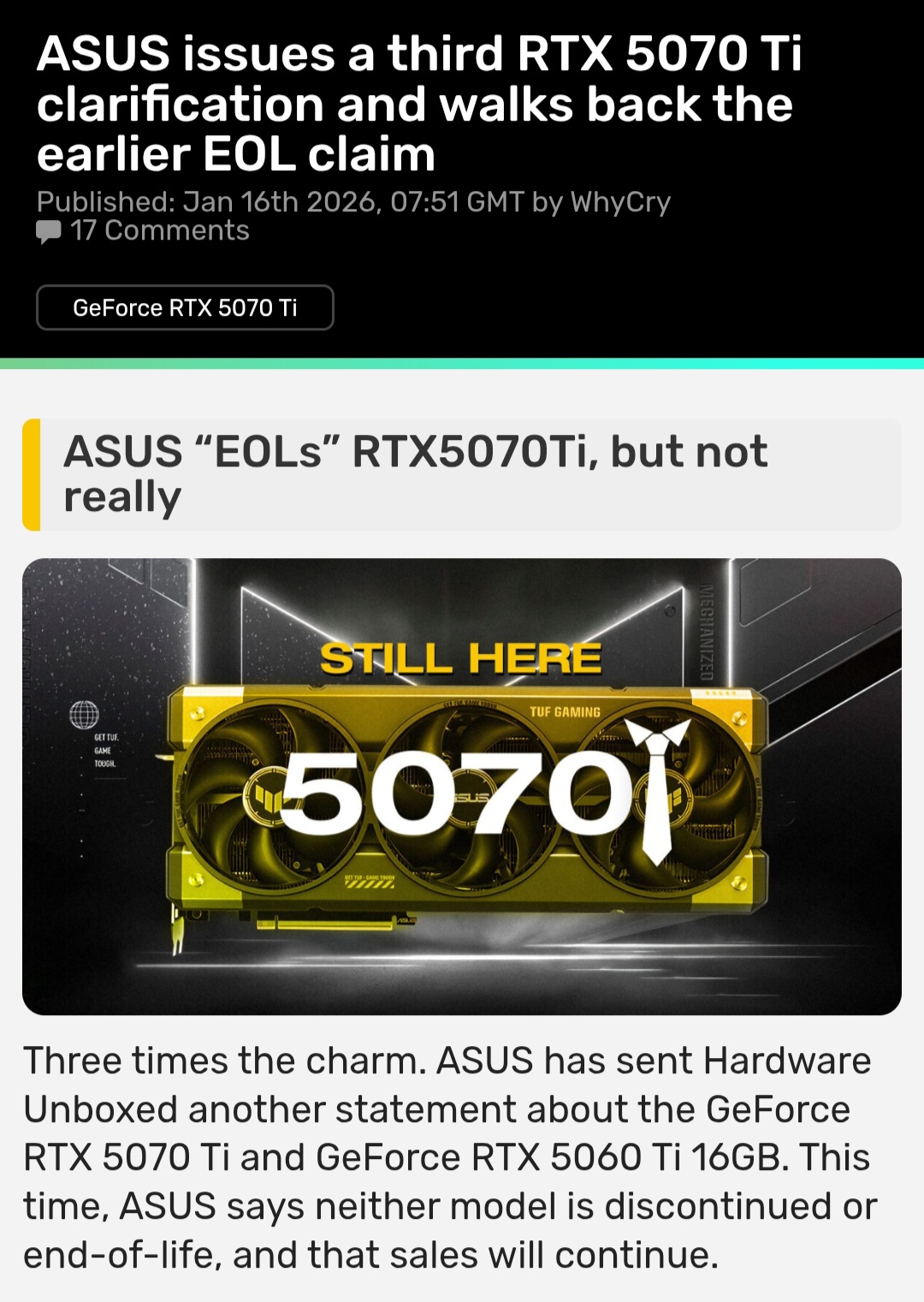Click the WhyCry author name
Viewport: 924px width, 1302px height.
click(620, 202)
